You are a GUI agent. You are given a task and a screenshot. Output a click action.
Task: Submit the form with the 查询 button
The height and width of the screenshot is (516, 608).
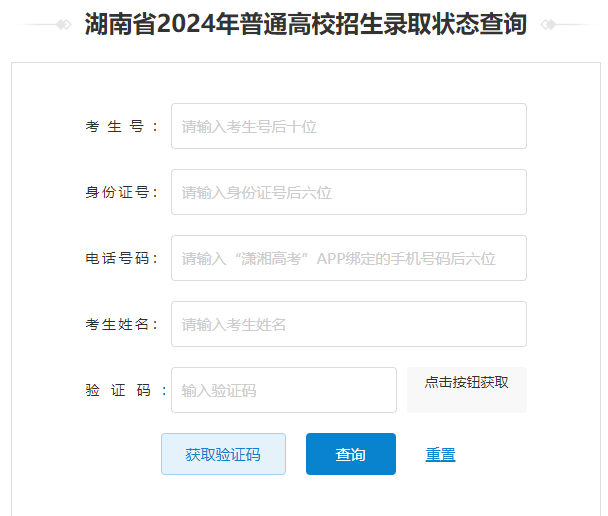(x=350, y=454)
